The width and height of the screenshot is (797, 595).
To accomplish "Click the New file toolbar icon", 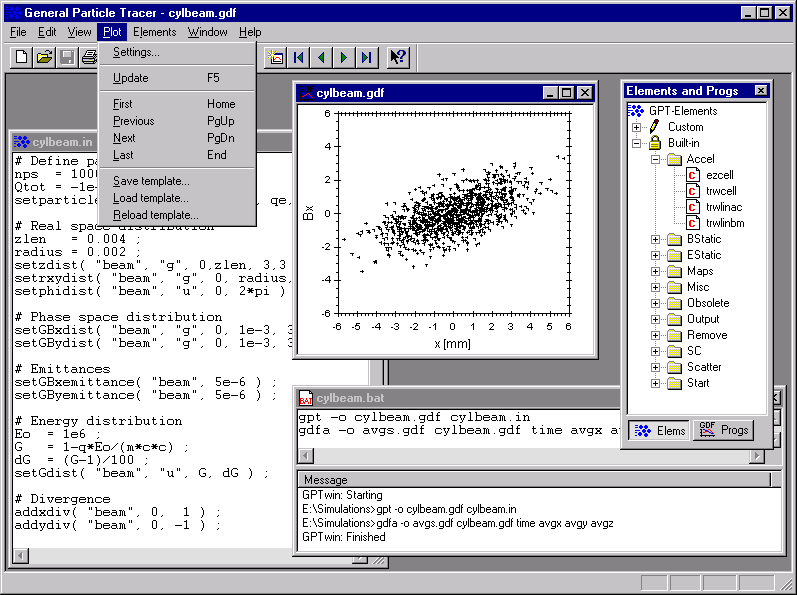I will tap(21, 57).
